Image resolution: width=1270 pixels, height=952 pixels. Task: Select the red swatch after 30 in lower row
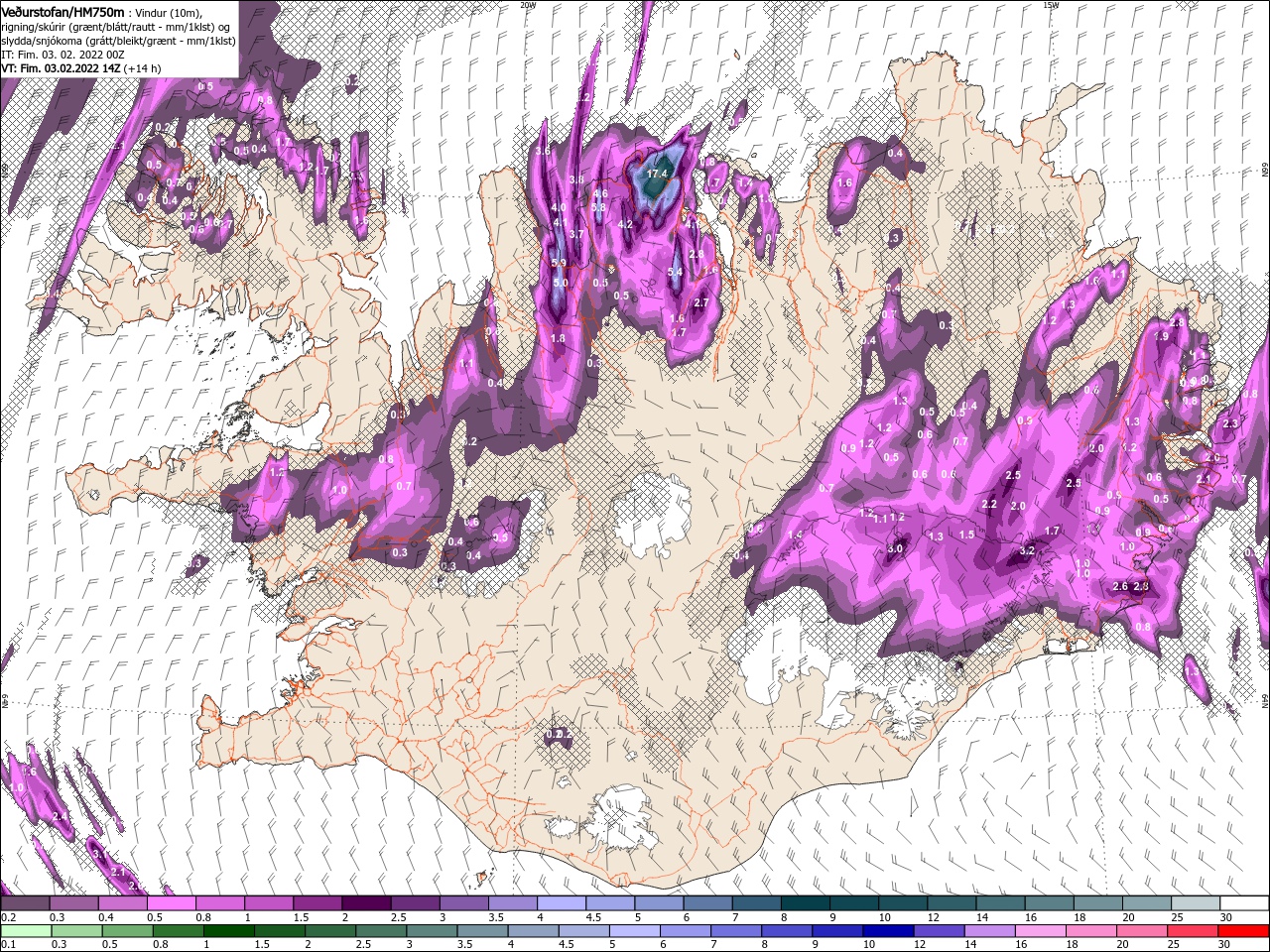click(1242, 930)
